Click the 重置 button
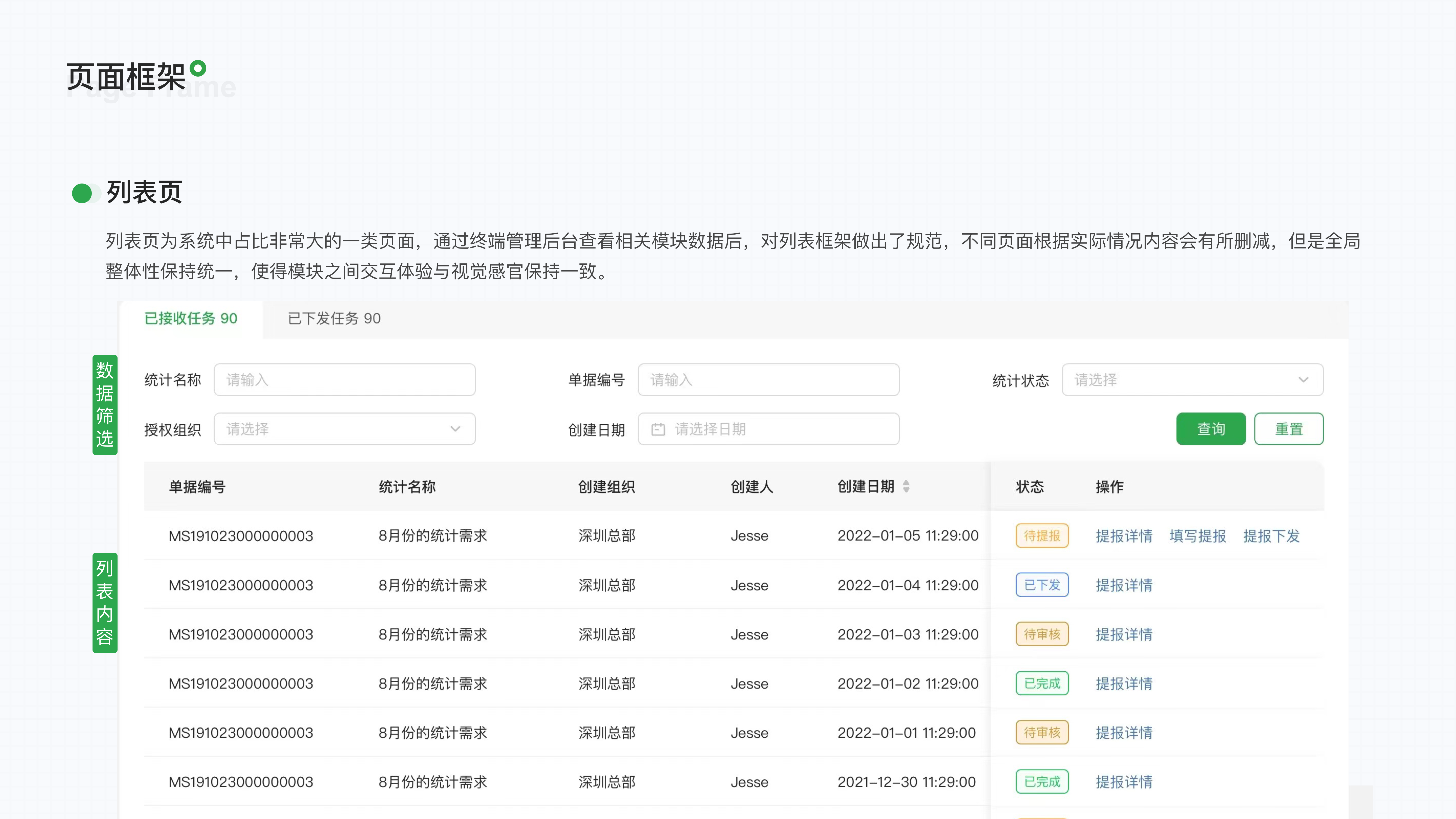The image size is (1456, 819). click(1289, 429)
